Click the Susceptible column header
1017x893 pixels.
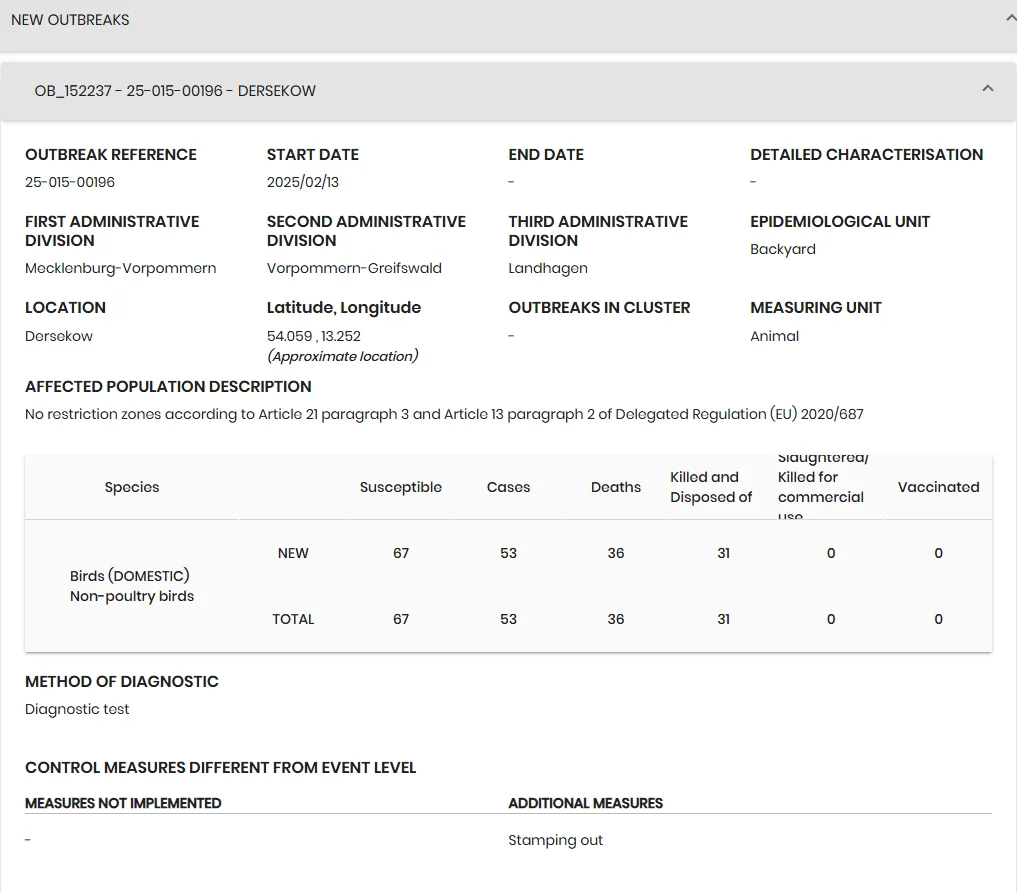(401, 487)
